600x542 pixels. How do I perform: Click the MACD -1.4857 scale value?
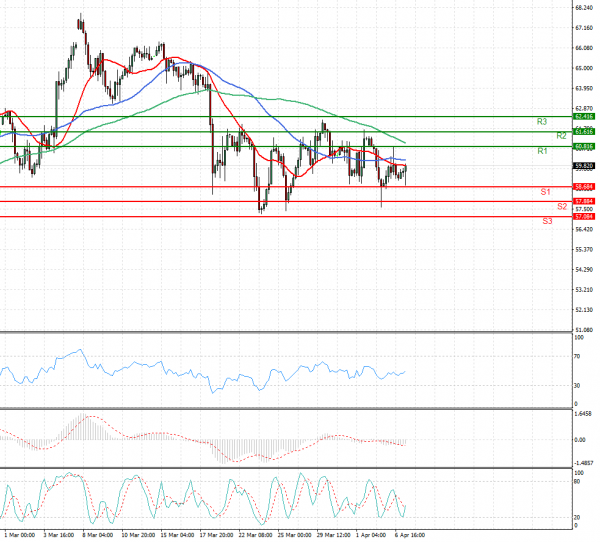(584, 463)
